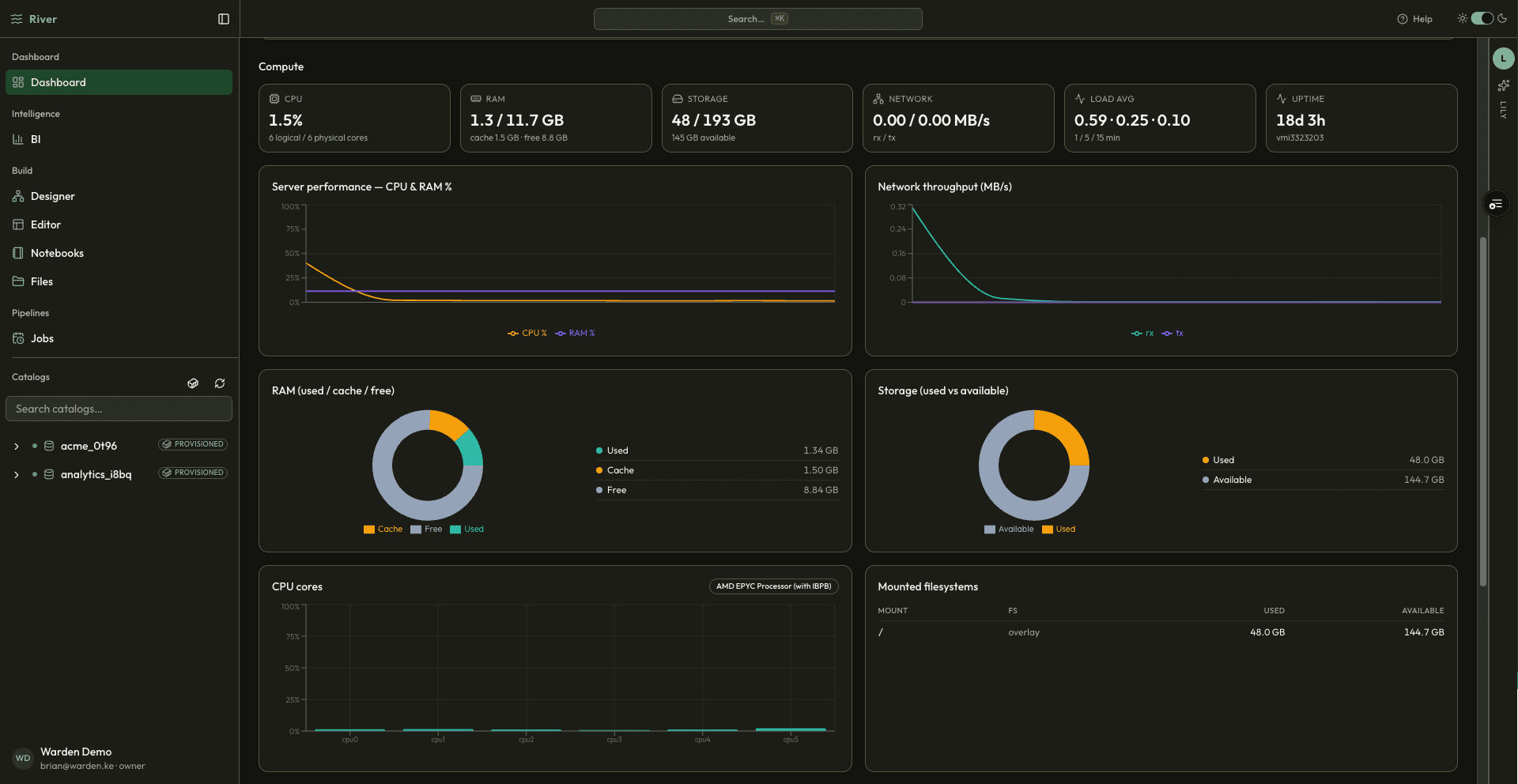Click the sun light-mode icon
The image size is (1518, 784).
pyautogui.click(x=1463, y=18)
